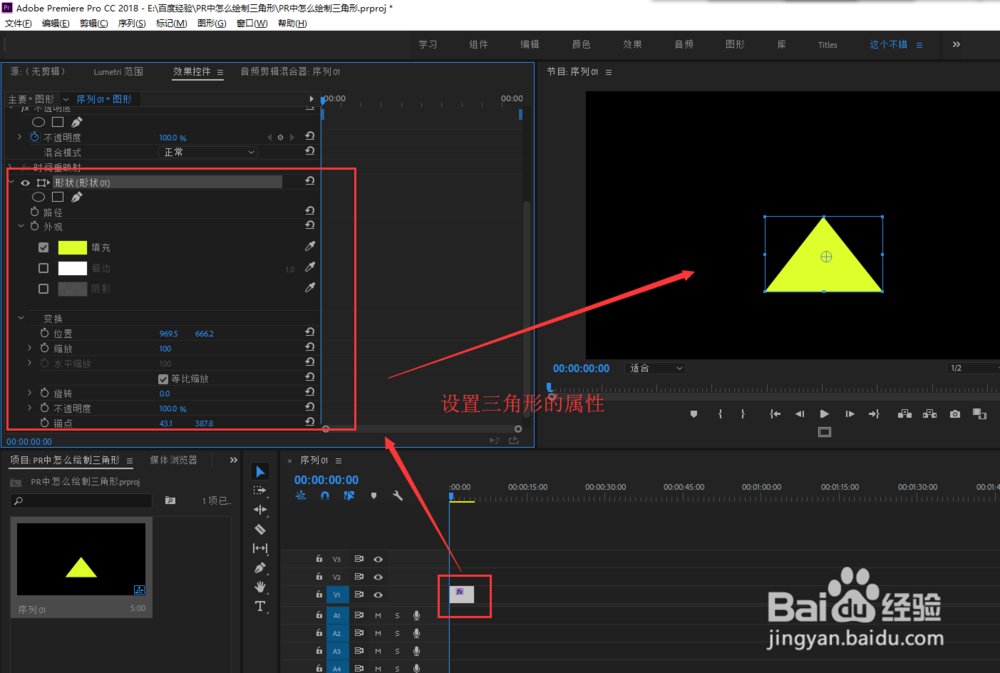Screen dimensions: 1000x673
Task: Open 文件(F) menu
Action: click(x=18, y=24)
